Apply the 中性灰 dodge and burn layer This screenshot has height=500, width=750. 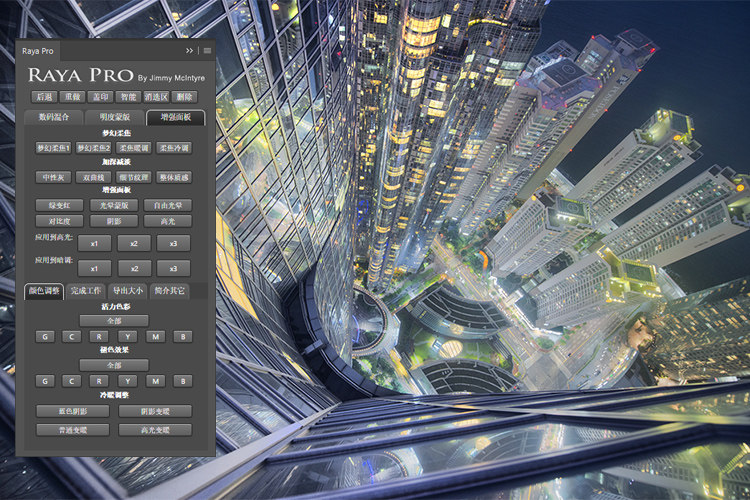point(54,178)
